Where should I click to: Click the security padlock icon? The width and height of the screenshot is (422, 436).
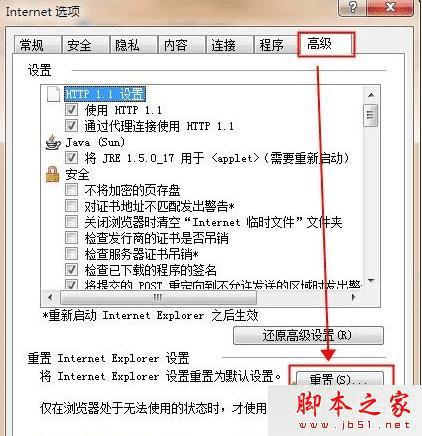[x=53, y=174]
